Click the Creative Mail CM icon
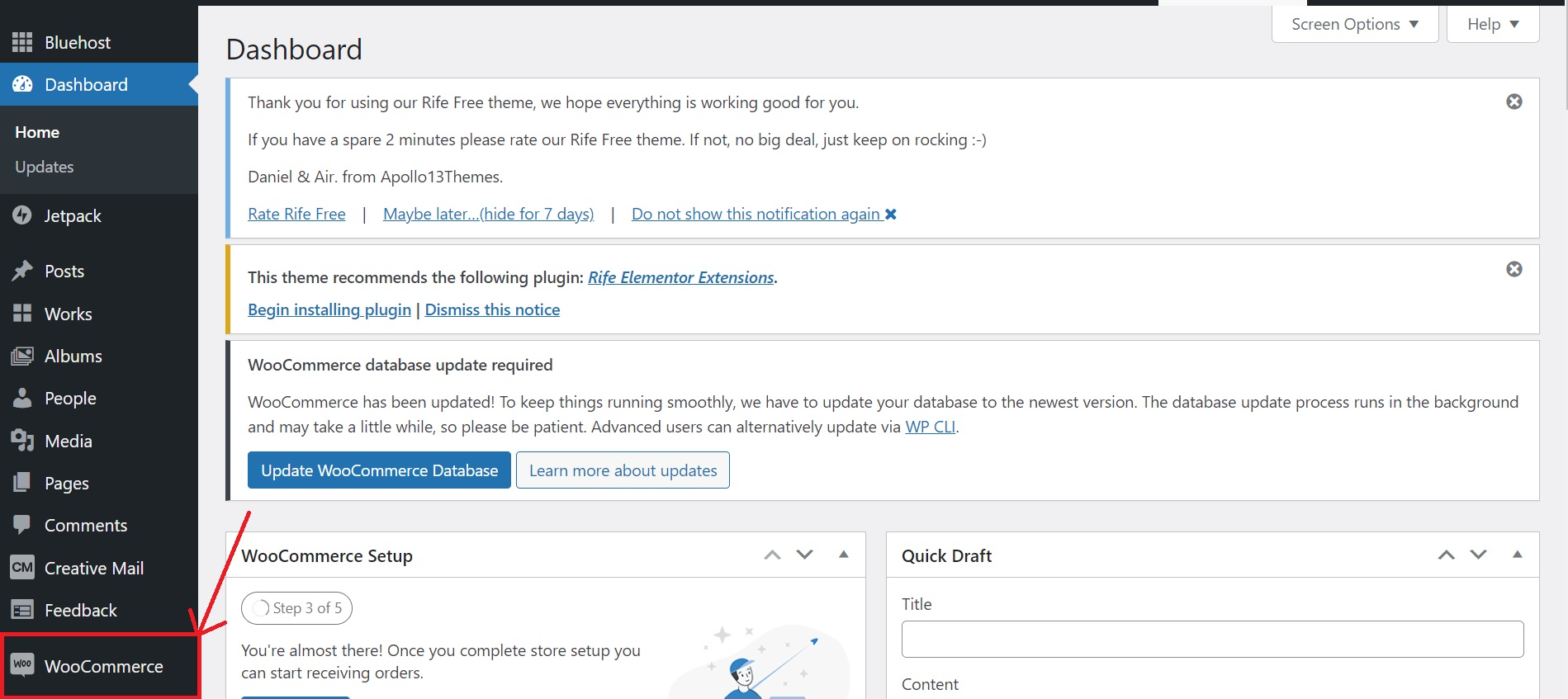This screenshot has width=1568, height=699. [x=22, y=568]
